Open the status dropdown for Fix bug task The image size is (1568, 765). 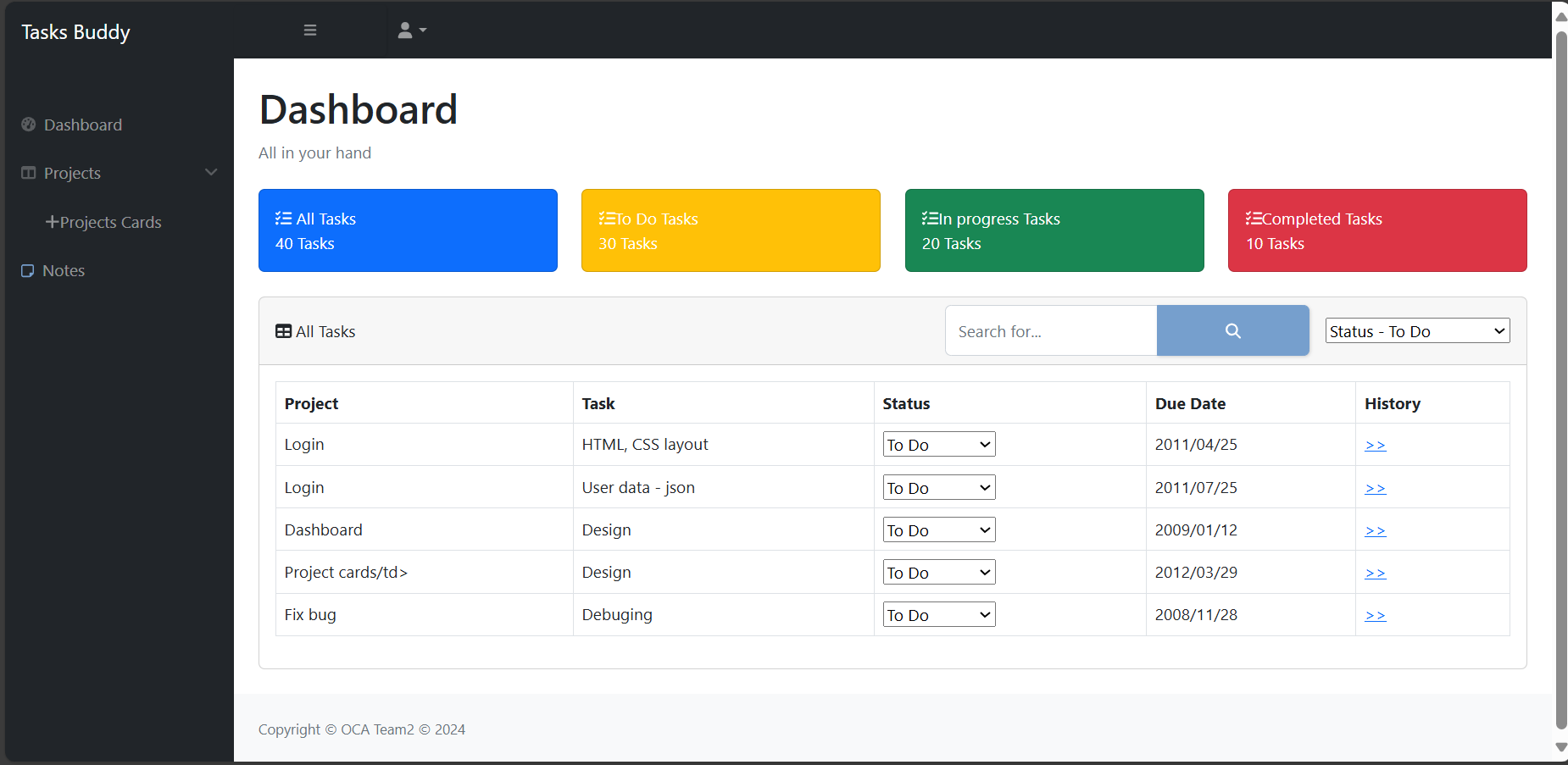(x=938, y=614)
